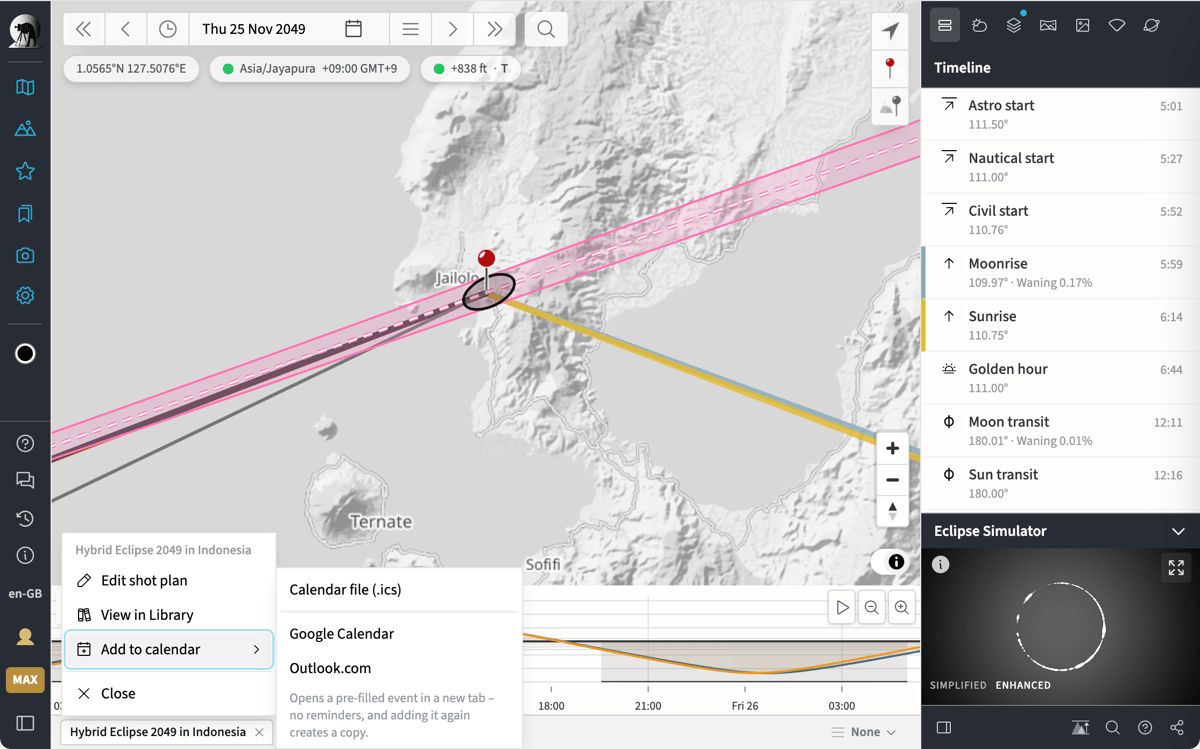Open favourites with the star icon
The image size is (1200, 749).
25,171
